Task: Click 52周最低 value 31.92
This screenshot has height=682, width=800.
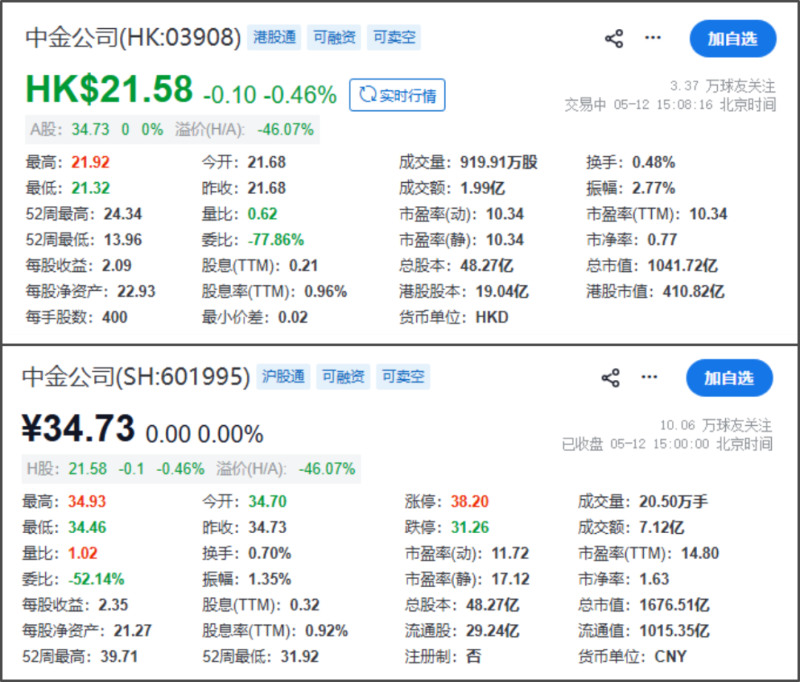Action: pyautogui.click(x=299, y=656)
